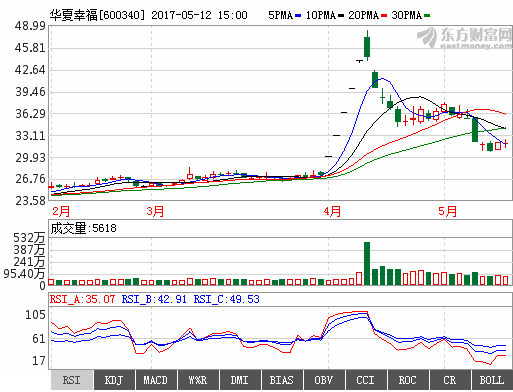The height and width of the screenshot is (392, 513).
Task: Click the red 20PMA legend swatch
Action: coord(384,15)
